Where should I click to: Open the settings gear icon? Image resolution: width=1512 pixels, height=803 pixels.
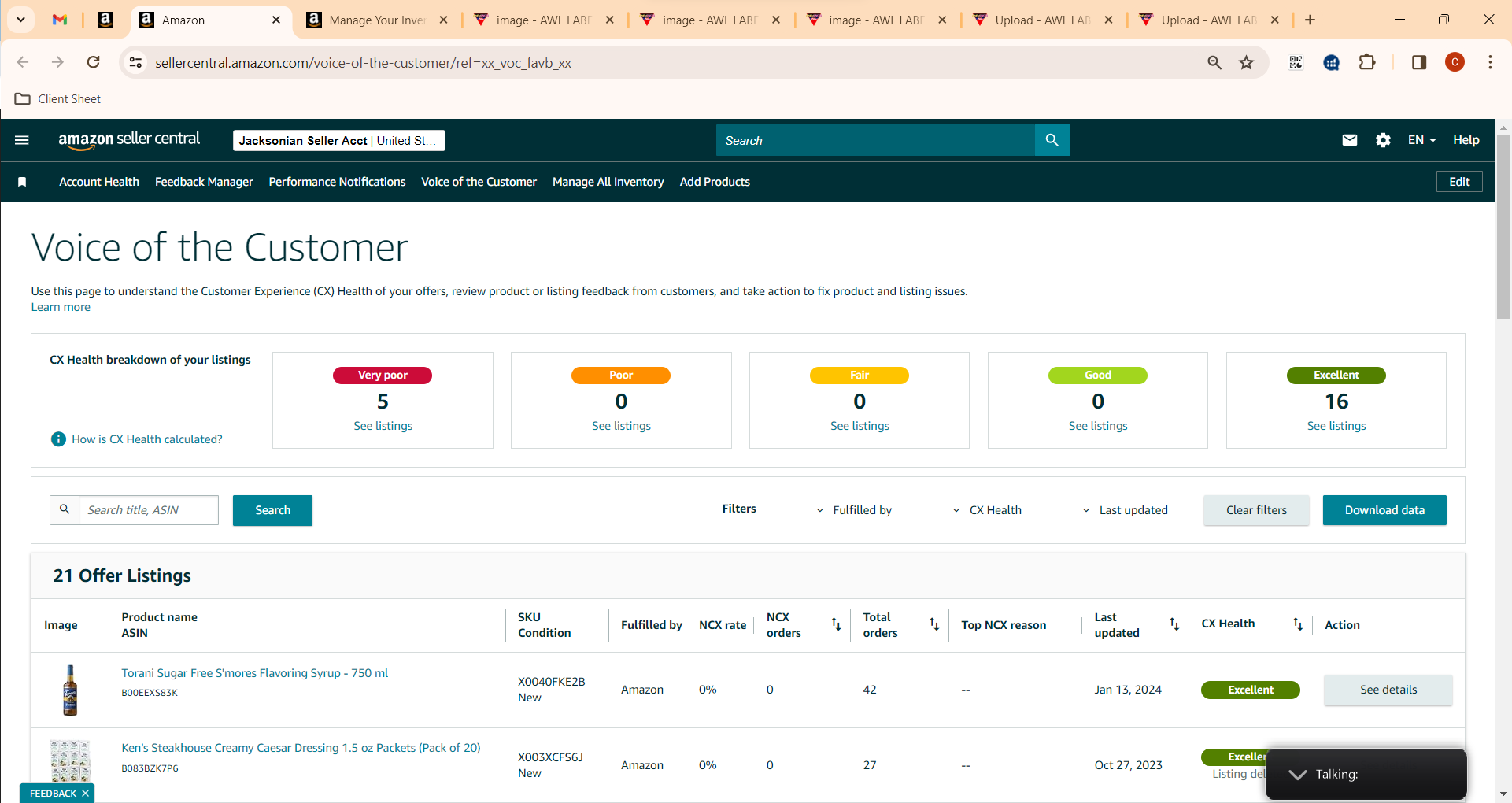coord(1383,140)
